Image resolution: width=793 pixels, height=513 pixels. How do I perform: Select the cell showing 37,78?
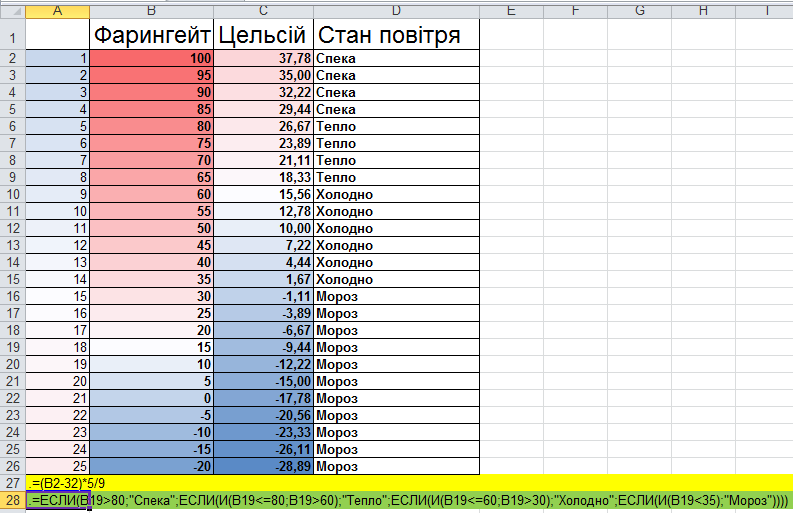click(x=263, y=58)
